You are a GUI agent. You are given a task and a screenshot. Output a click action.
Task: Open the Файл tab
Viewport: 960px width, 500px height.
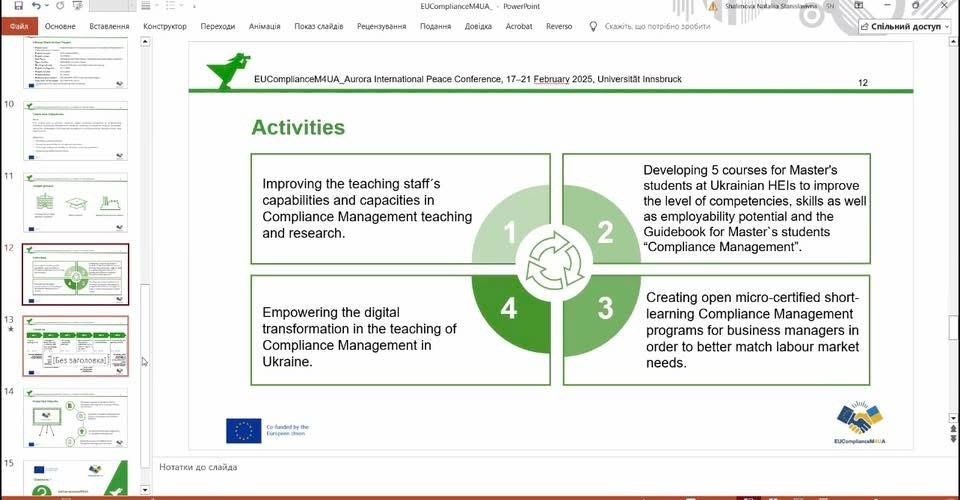pyautogui.click(x=19, y=26)
